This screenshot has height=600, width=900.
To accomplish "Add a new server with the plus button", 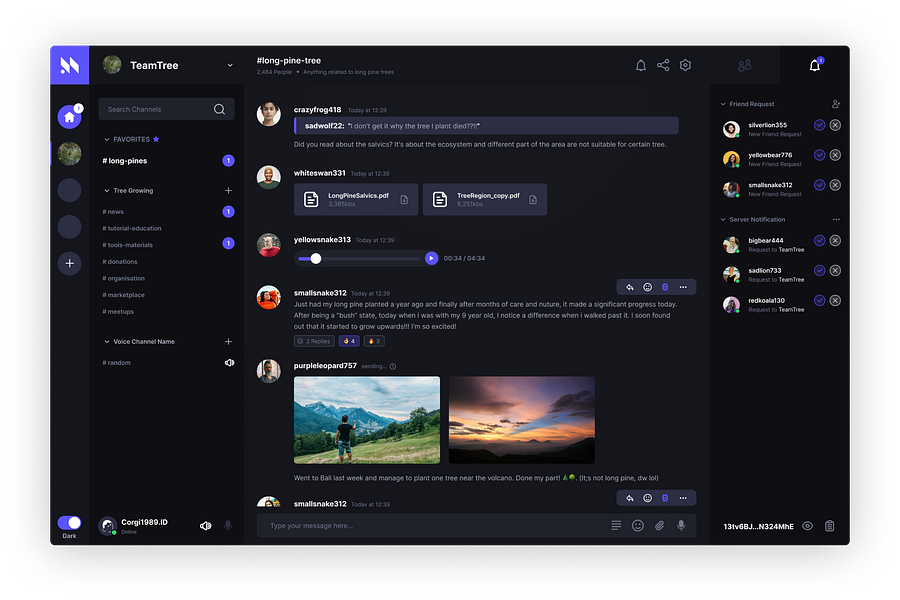I will click(x=69, y=264).
